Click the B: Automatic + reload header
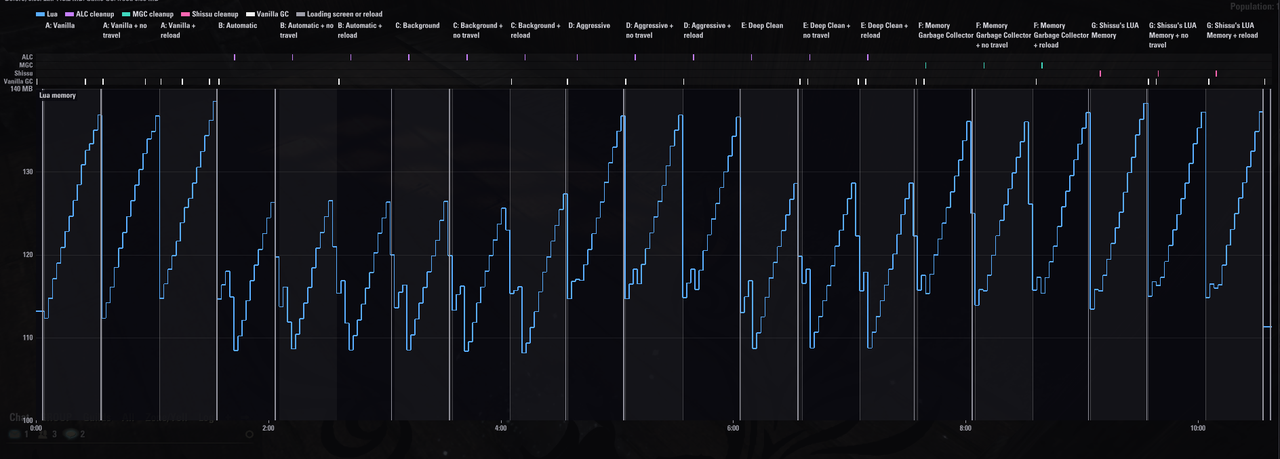 click(x=360, y=30)
